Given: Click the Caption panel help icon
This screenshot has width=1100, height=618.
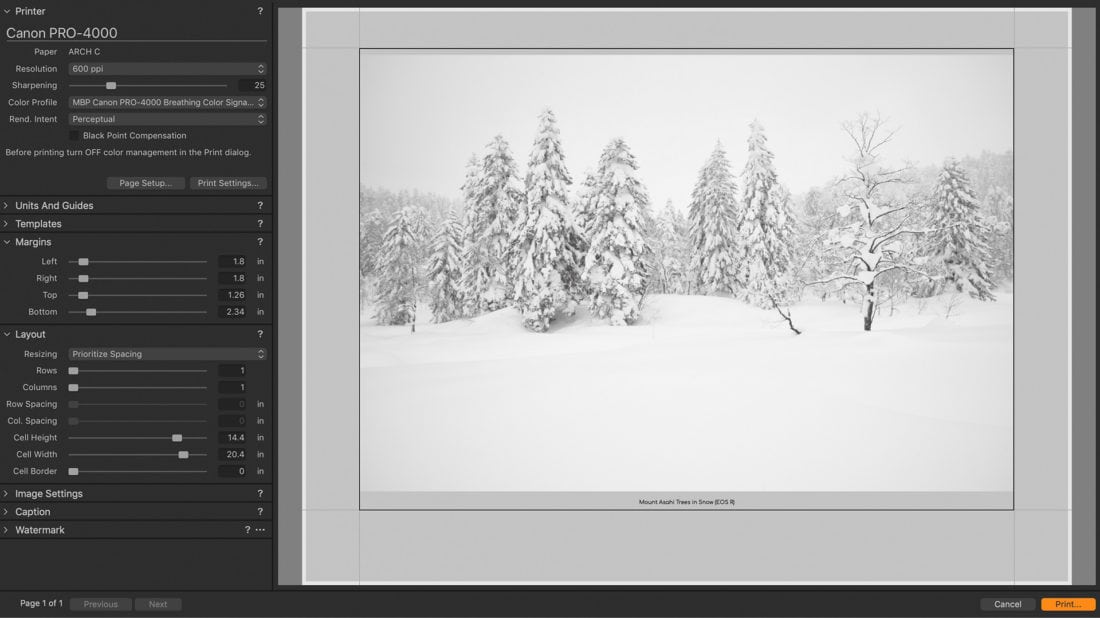Looking at the screenshot, I should (x=260, y=512).
